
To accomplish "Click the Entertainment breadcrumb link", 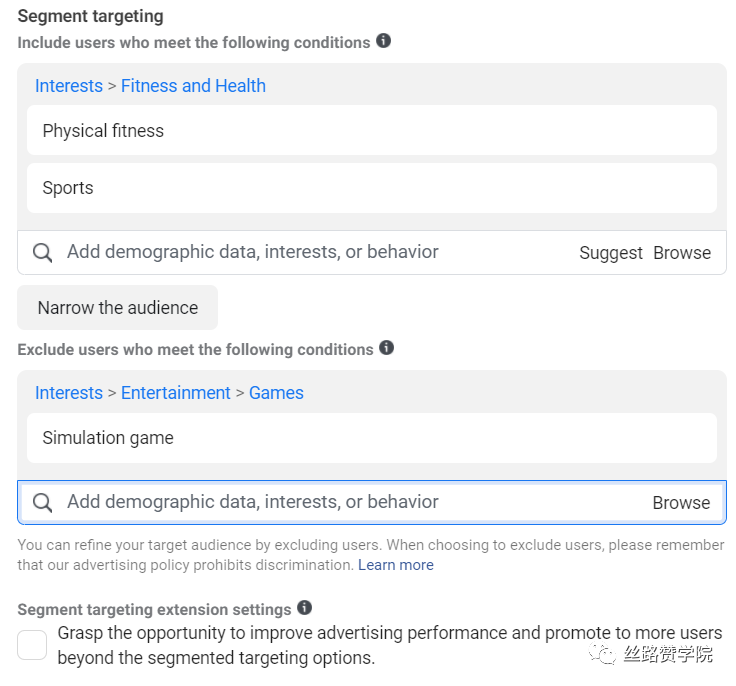I will tap(176, 393).
